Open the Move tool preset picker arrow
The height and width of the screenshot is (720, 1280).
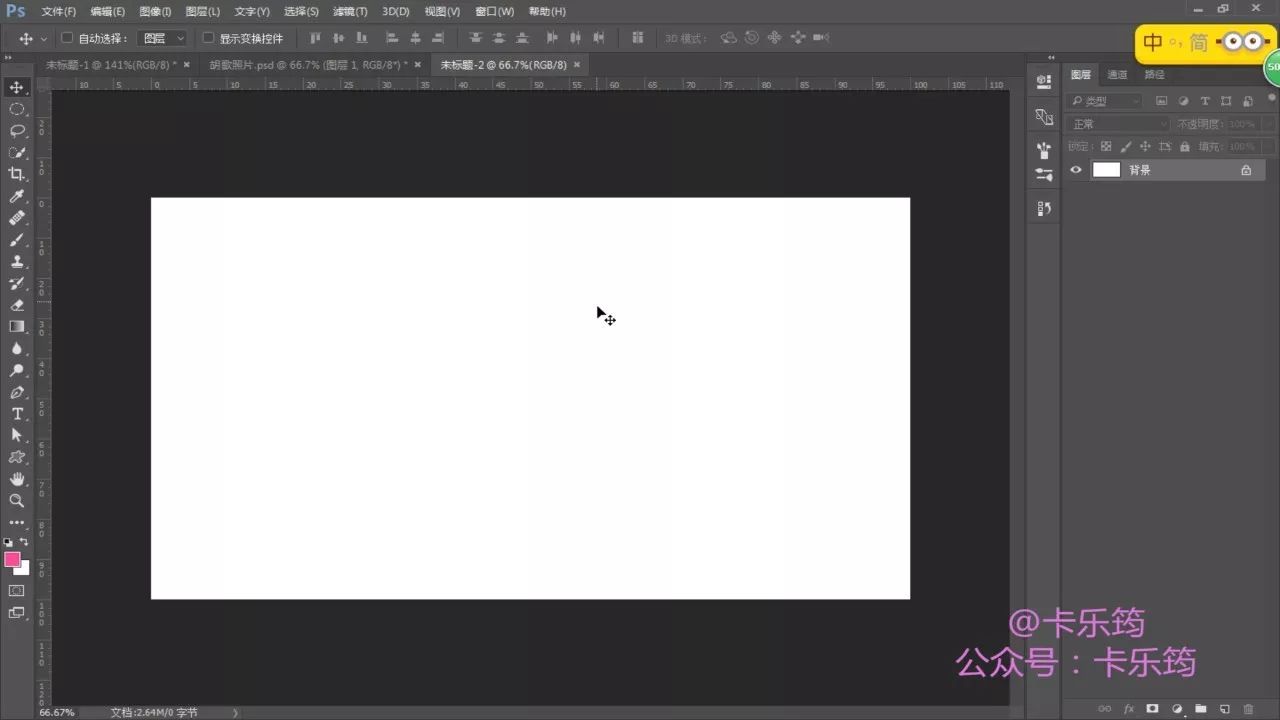point(44,39)
